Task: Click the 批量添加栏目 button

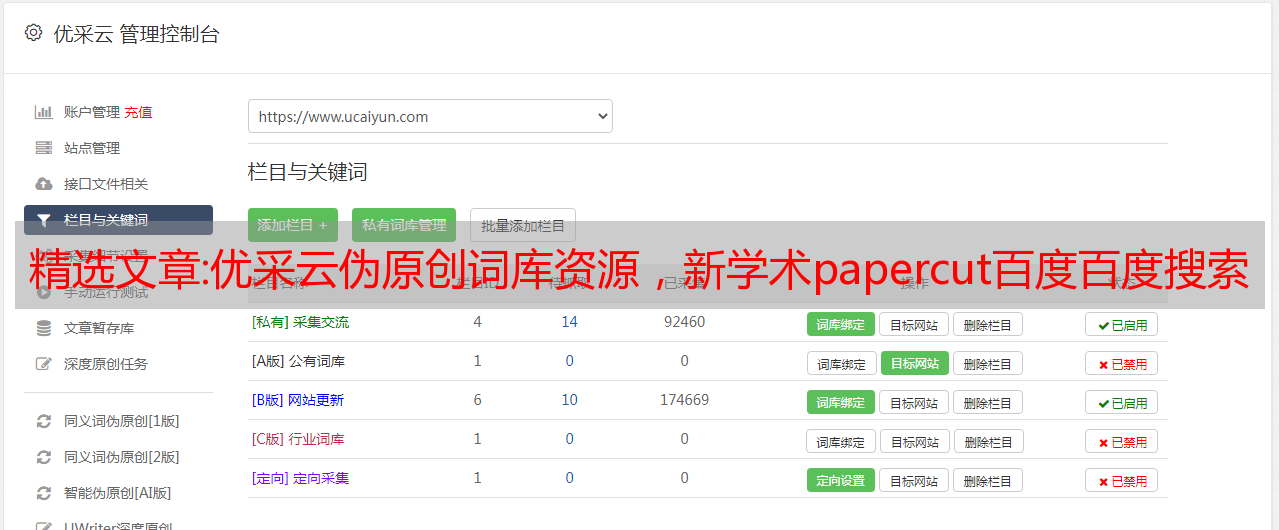Action: 523,225
